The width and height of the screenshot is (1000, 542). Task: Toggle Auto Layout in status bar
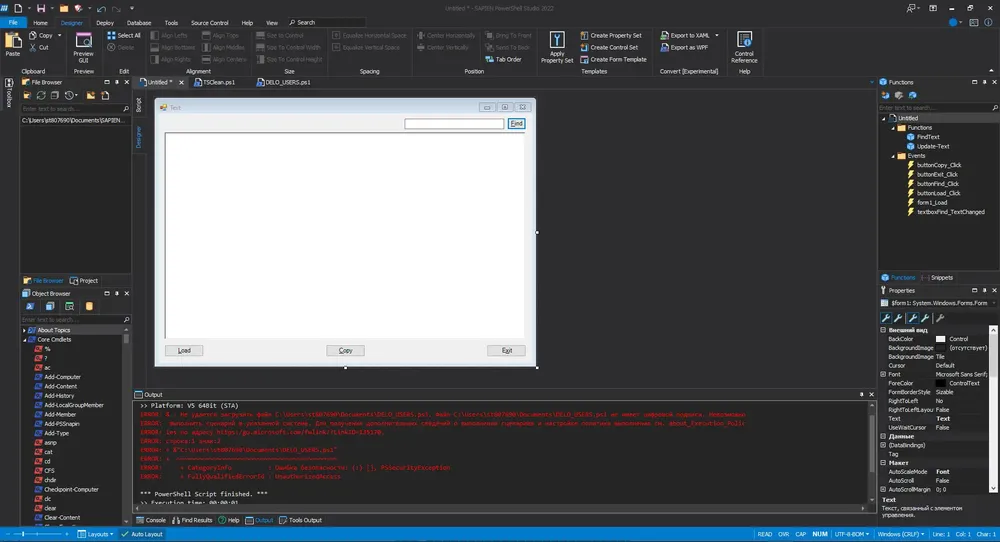pyautogui.click(x=142, y=534)
